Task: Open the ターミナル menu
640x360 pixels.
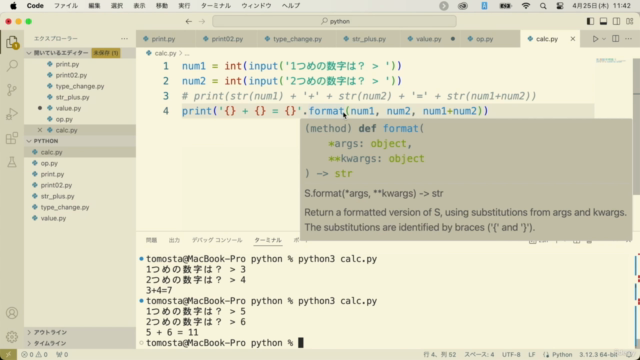Action: (x=216, y=6)
